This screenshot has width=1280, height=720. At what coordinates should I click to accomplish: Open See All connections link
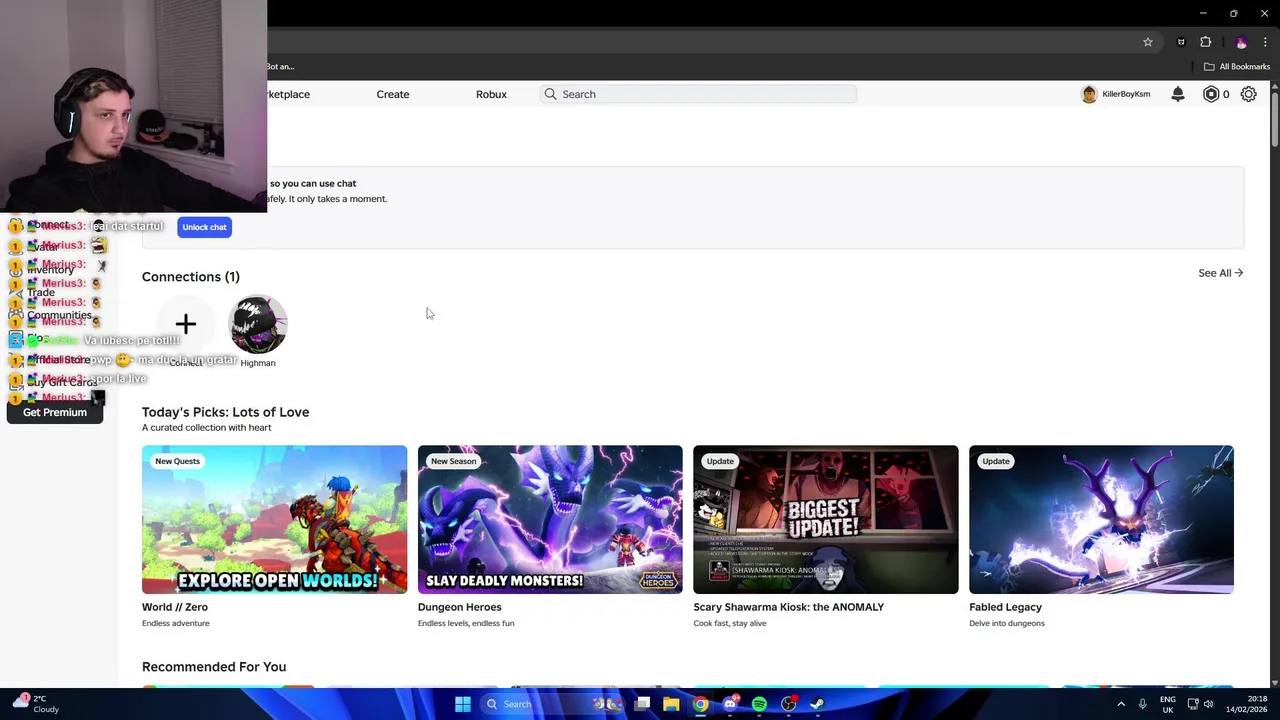point(1220,273)
